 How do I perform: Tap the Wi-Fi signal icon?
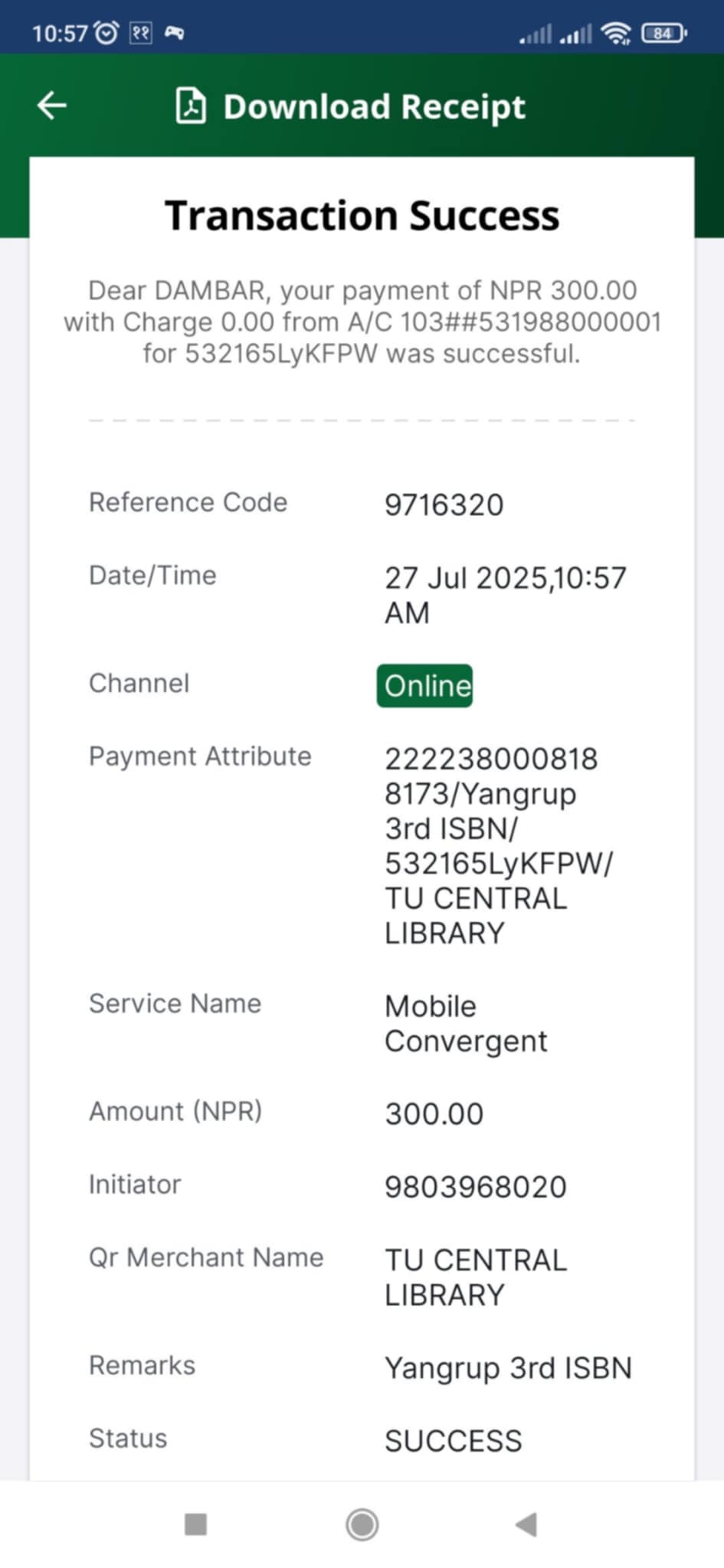click(615, 33)
